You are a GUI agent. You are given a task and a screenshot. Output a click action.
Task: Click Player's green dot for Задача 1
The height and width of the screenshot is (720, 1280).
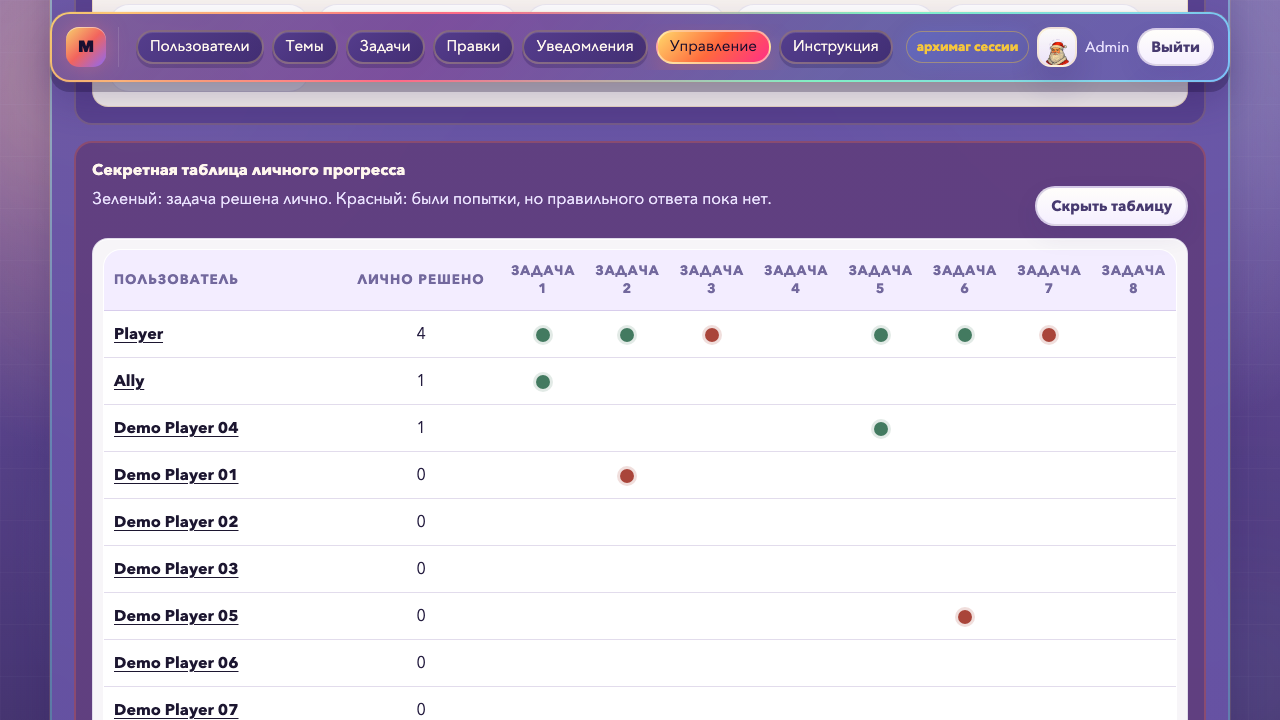pyautogui.click(x=543, y=335)
